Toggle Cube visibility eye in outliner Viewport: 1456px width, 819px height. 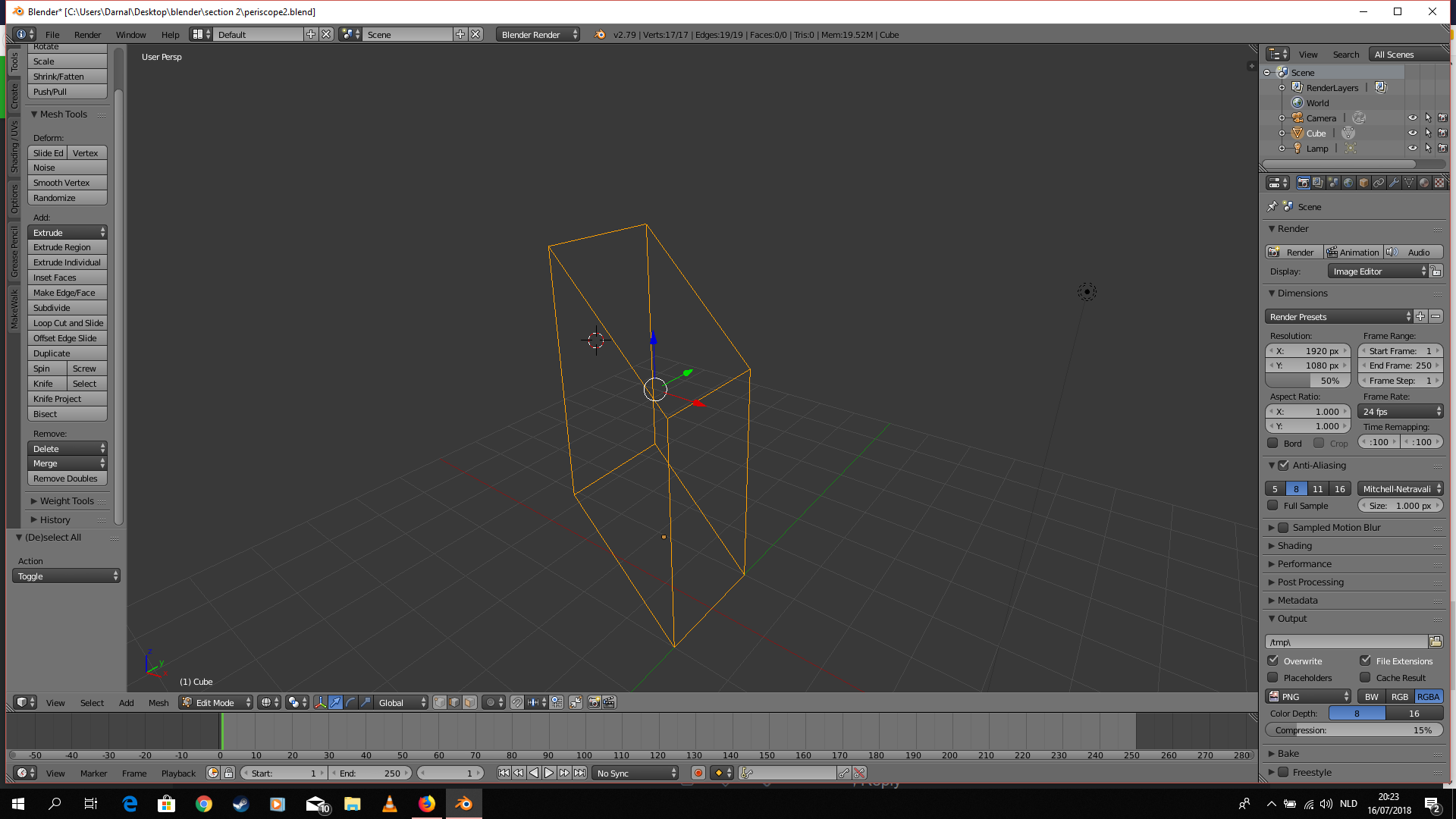(x=1413, y=133)
